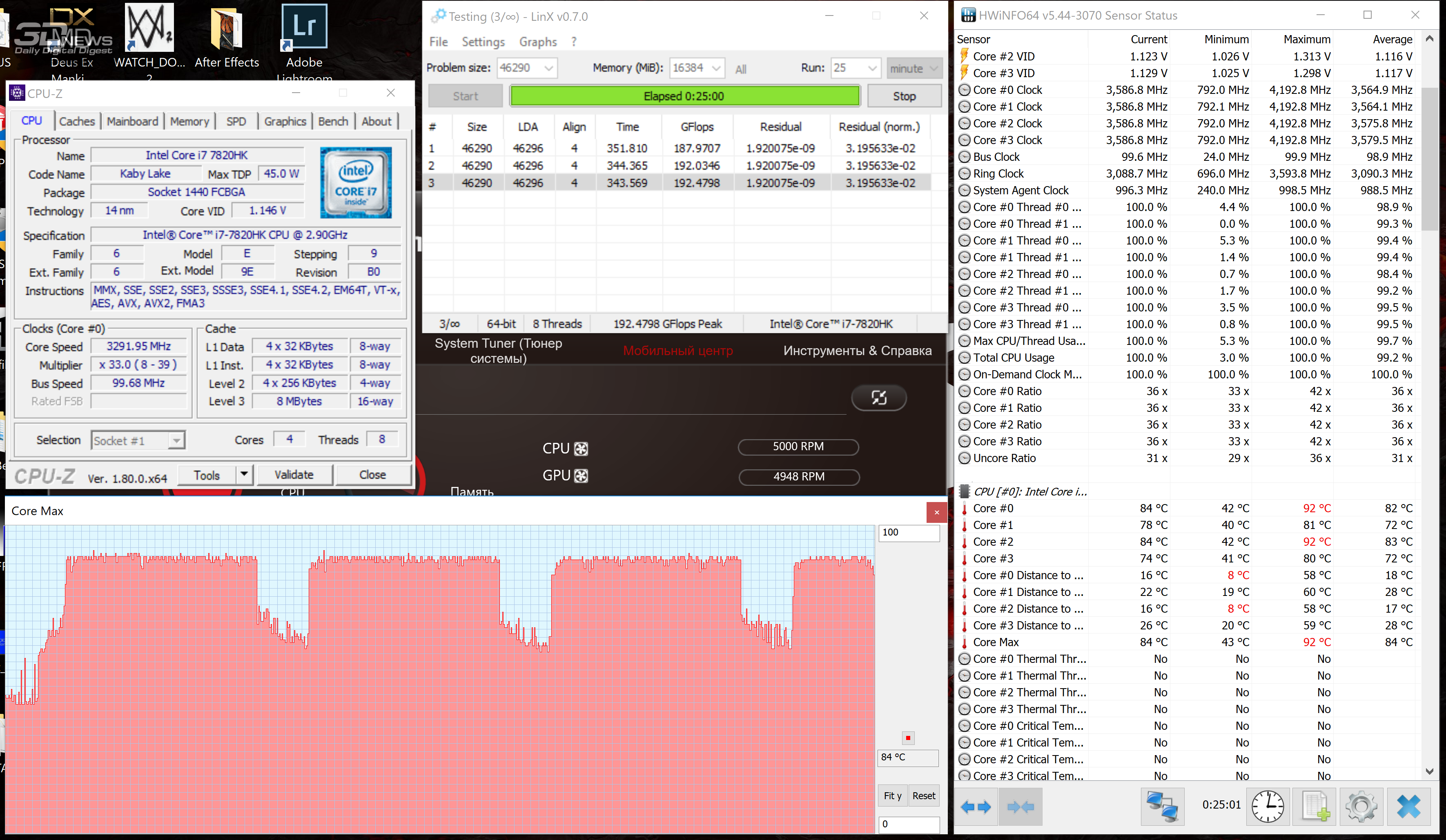Click the Ring Clock sensor icon
The height and width of the screenshot is (840, 1446).
coord(965,174)
